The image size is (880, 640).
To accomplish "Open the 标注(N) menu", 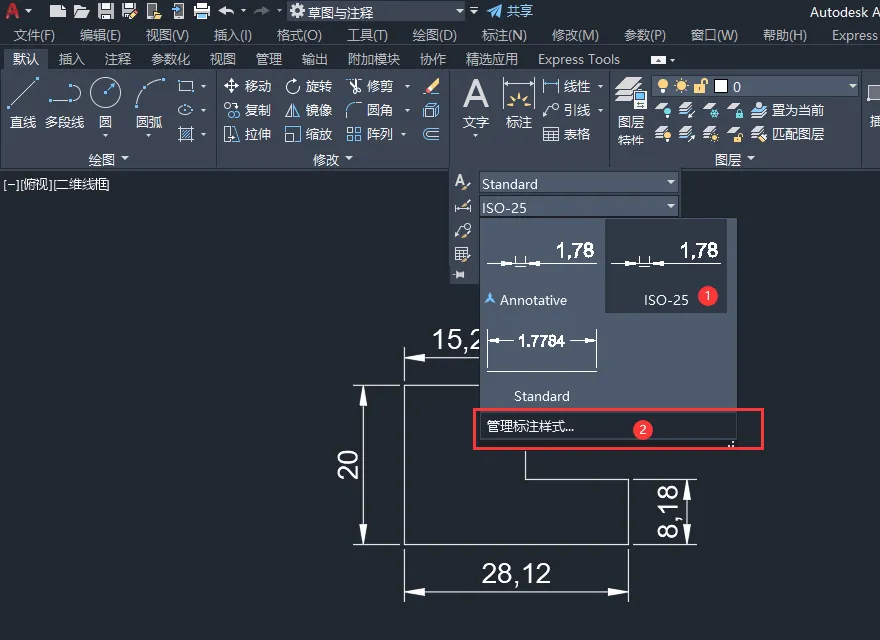I will (x=504, y=35).
